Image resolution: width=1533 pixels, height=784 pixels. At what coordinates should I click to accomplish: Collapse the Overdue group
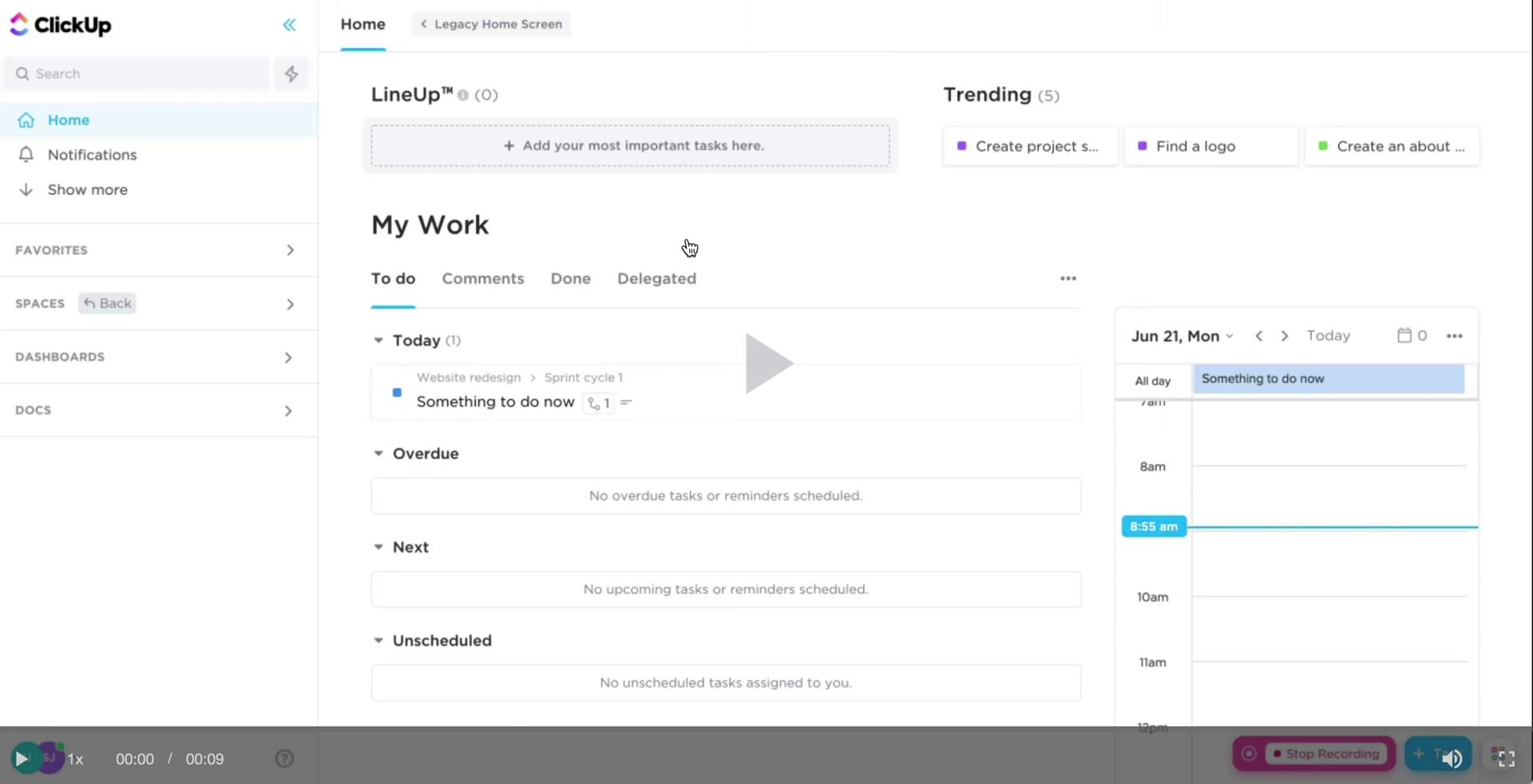tap(378, 453)
